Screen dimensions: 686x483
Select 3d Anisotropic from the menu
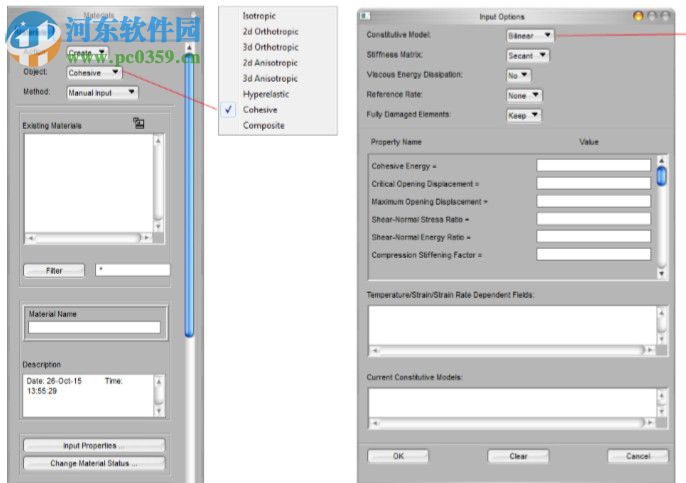pos(270,79)
